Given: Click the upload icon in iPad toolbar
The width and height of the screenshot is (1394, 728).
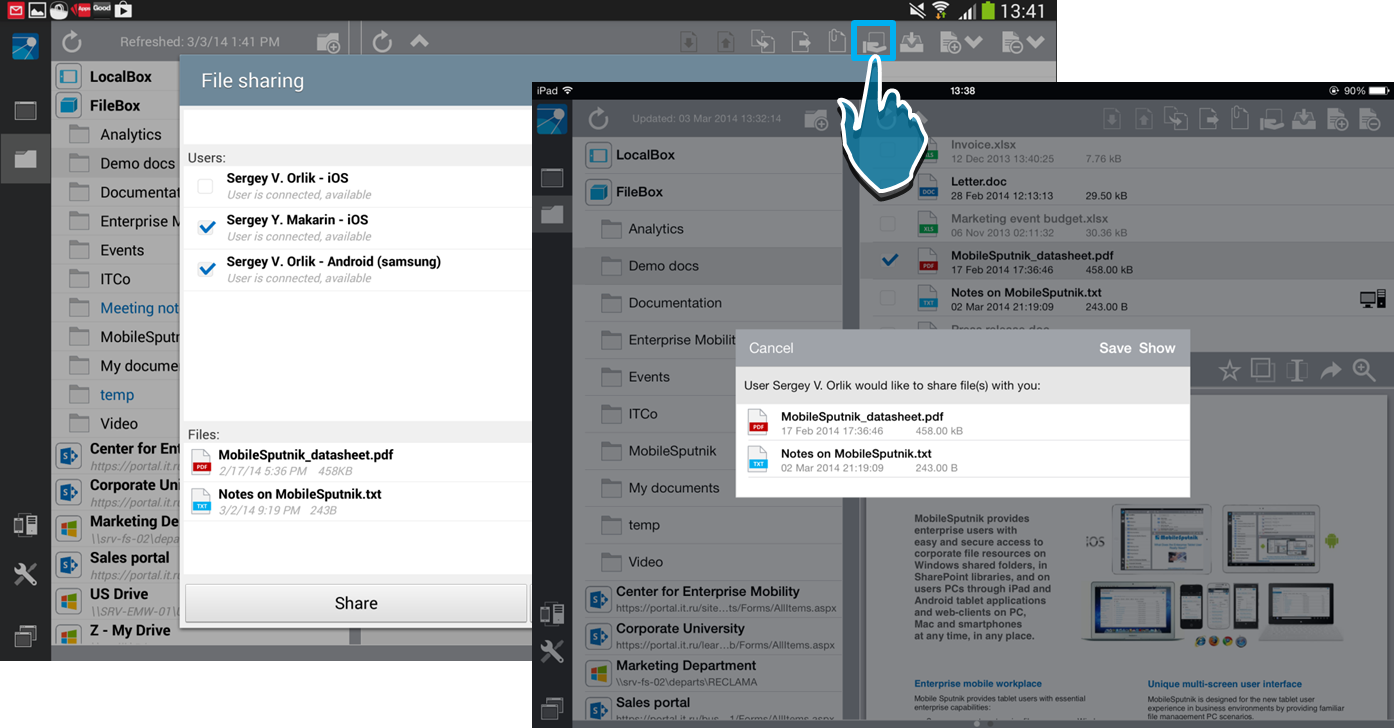Looking at the screenshot, I should (x=1143, y=119).
